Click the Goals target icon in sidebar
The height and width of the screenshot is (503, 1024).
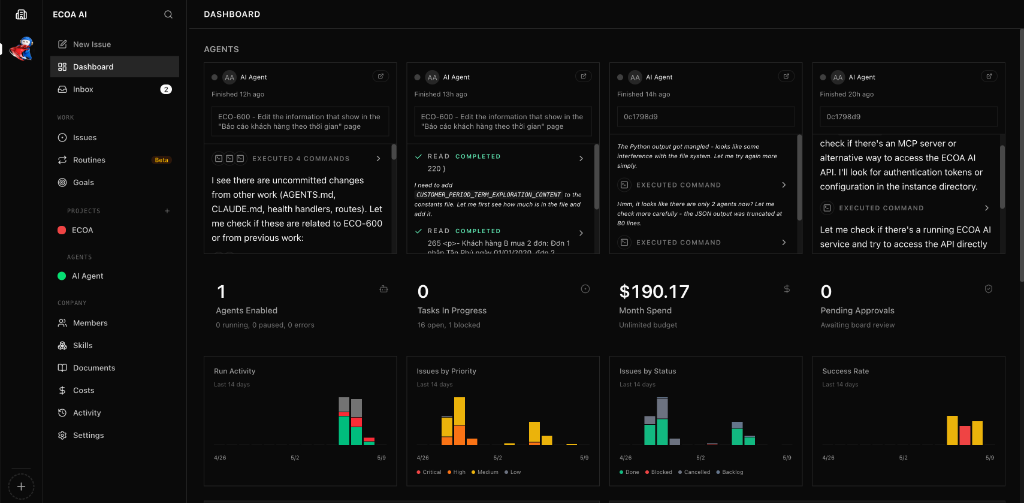click(62, 182)
